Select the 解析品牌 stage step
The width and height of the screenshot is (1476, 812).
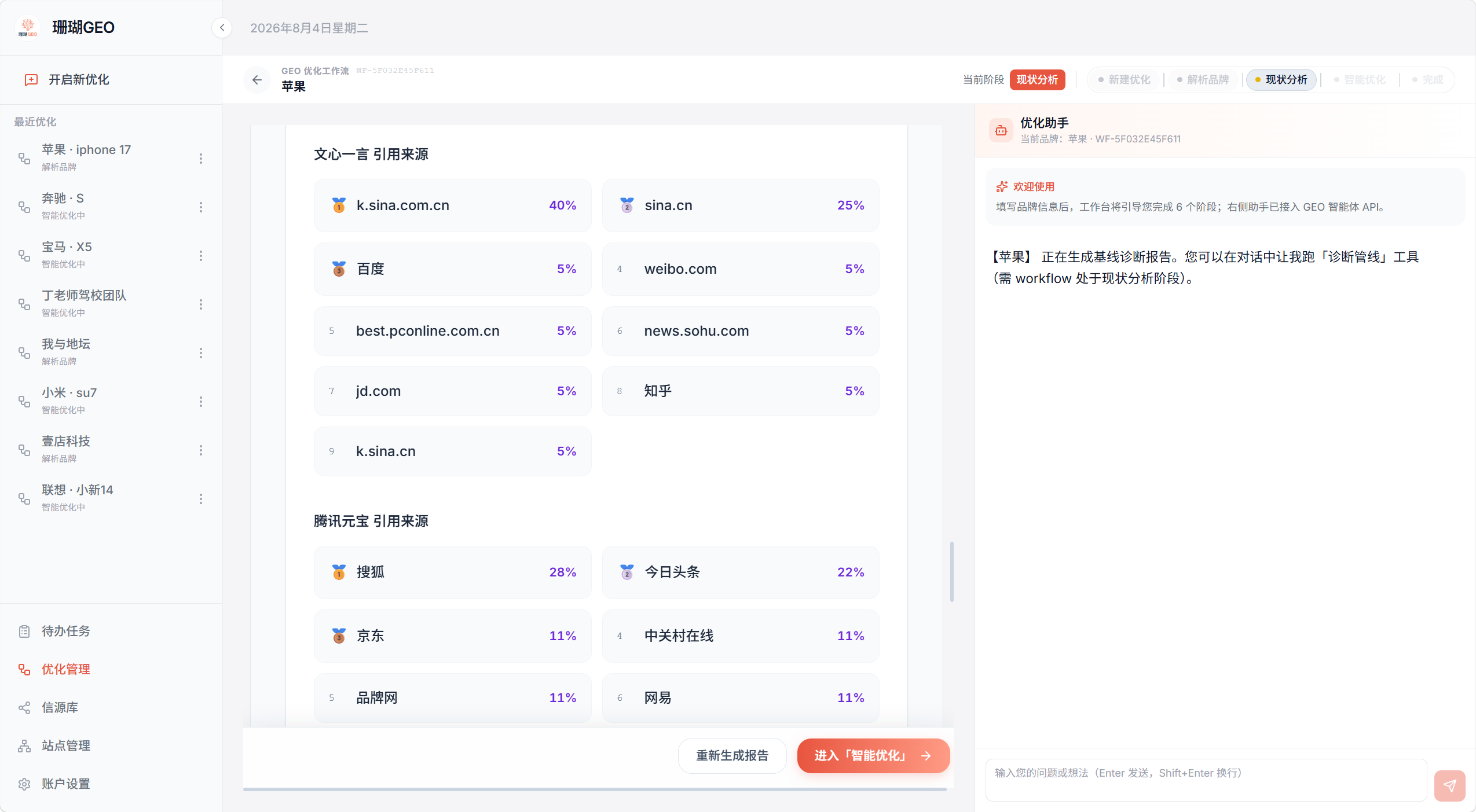pyautogui.click(x=1203, y=80)
